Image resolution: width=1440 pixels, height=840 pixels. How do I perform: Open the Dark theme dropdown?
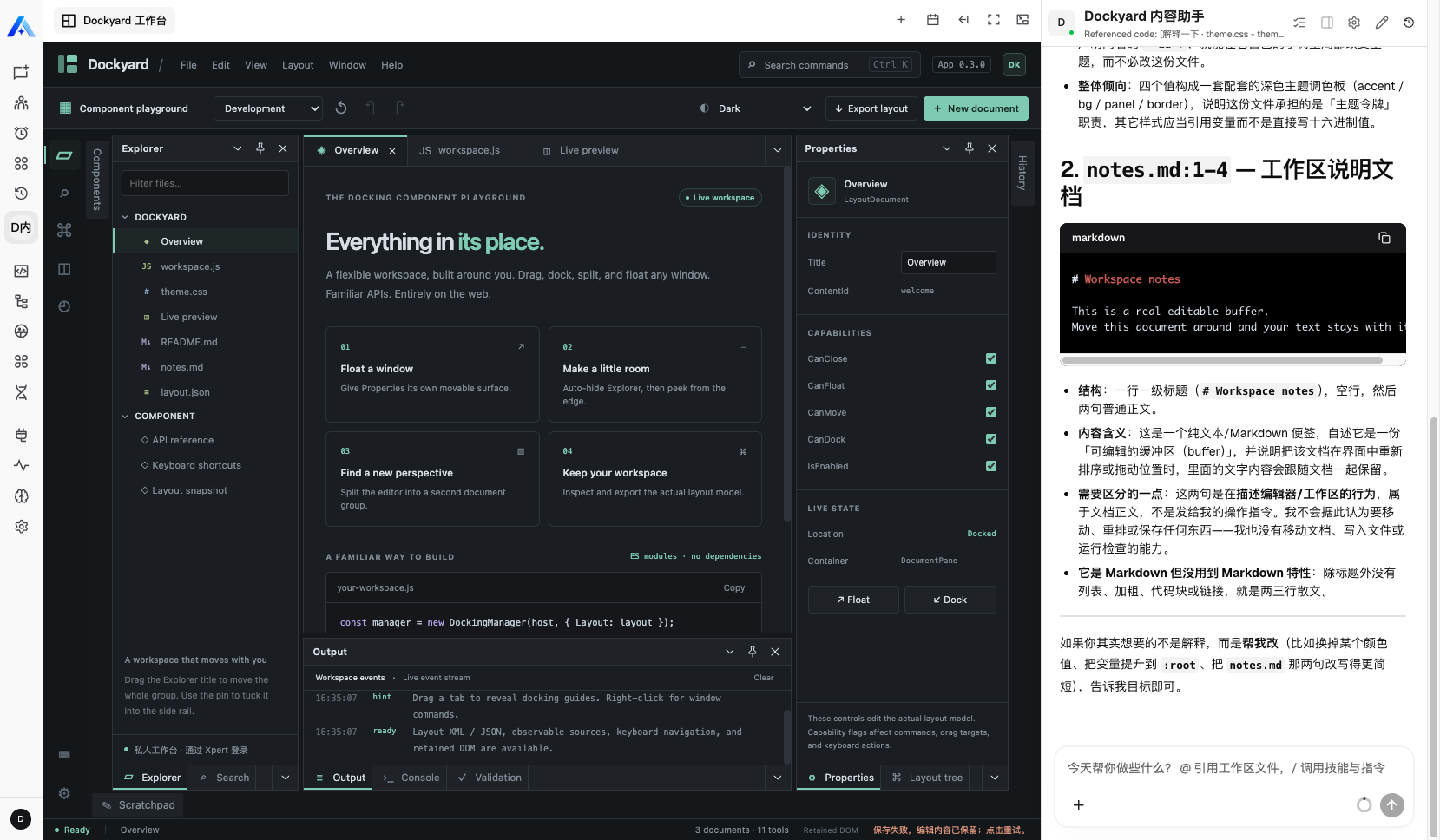point(755,108)
